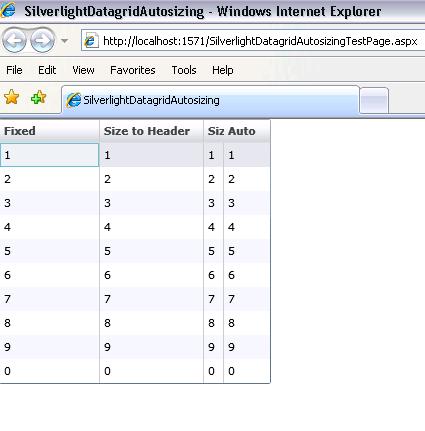Select cell 5 in narrow Siz column

pos(213,251)
